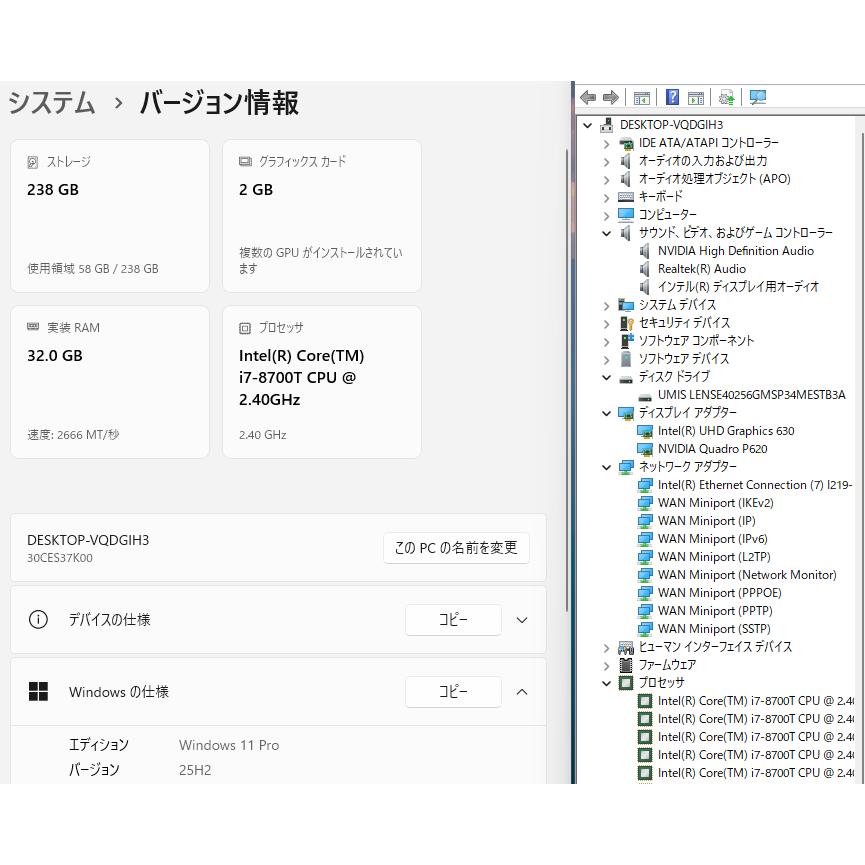Click the 25H2 version value
The image size is (865, 865).
coord(195,770)
